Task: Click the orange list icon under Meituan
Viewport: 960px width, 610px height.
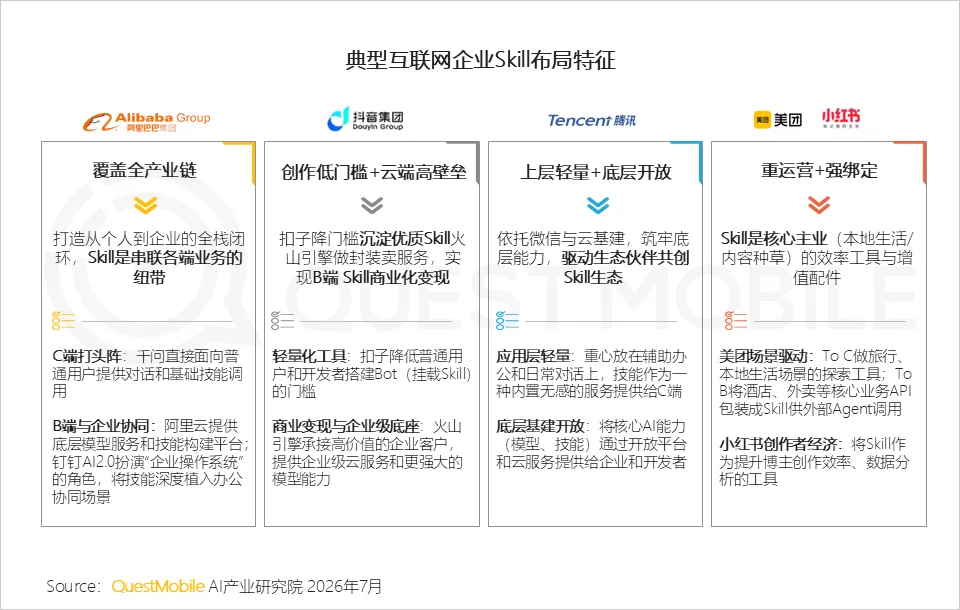Action: click(735, 321)
